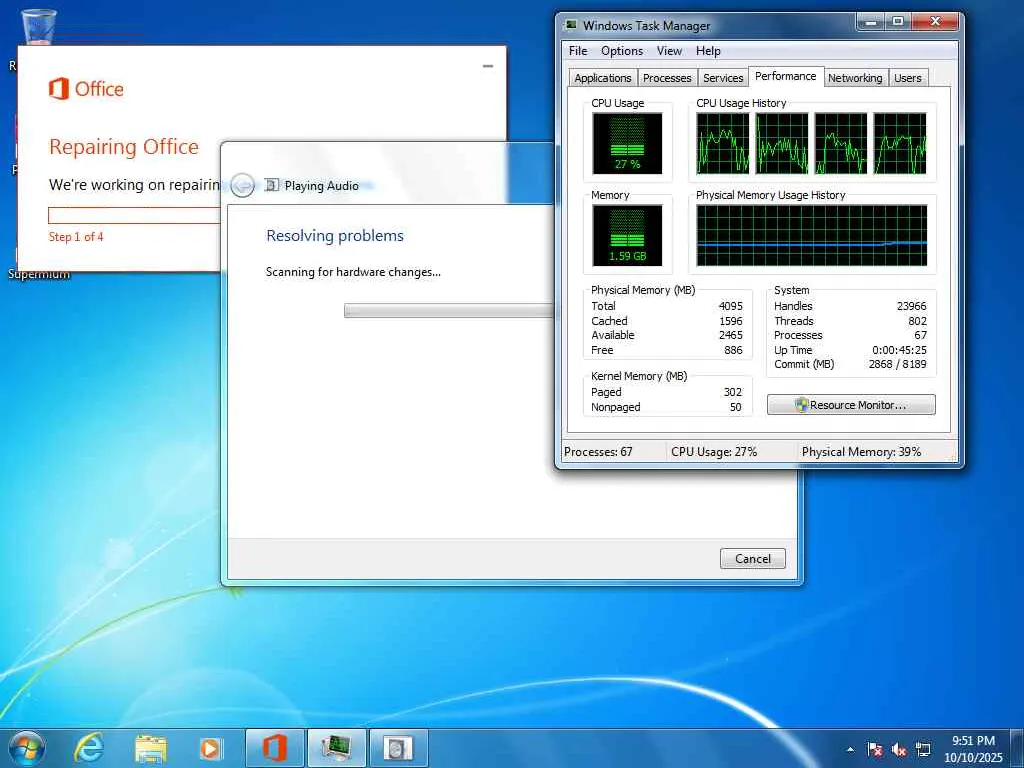Viewport: 1024px width, 768px height.
Task: Click the 'Handles' value 23966
Action: coord(912,306)
